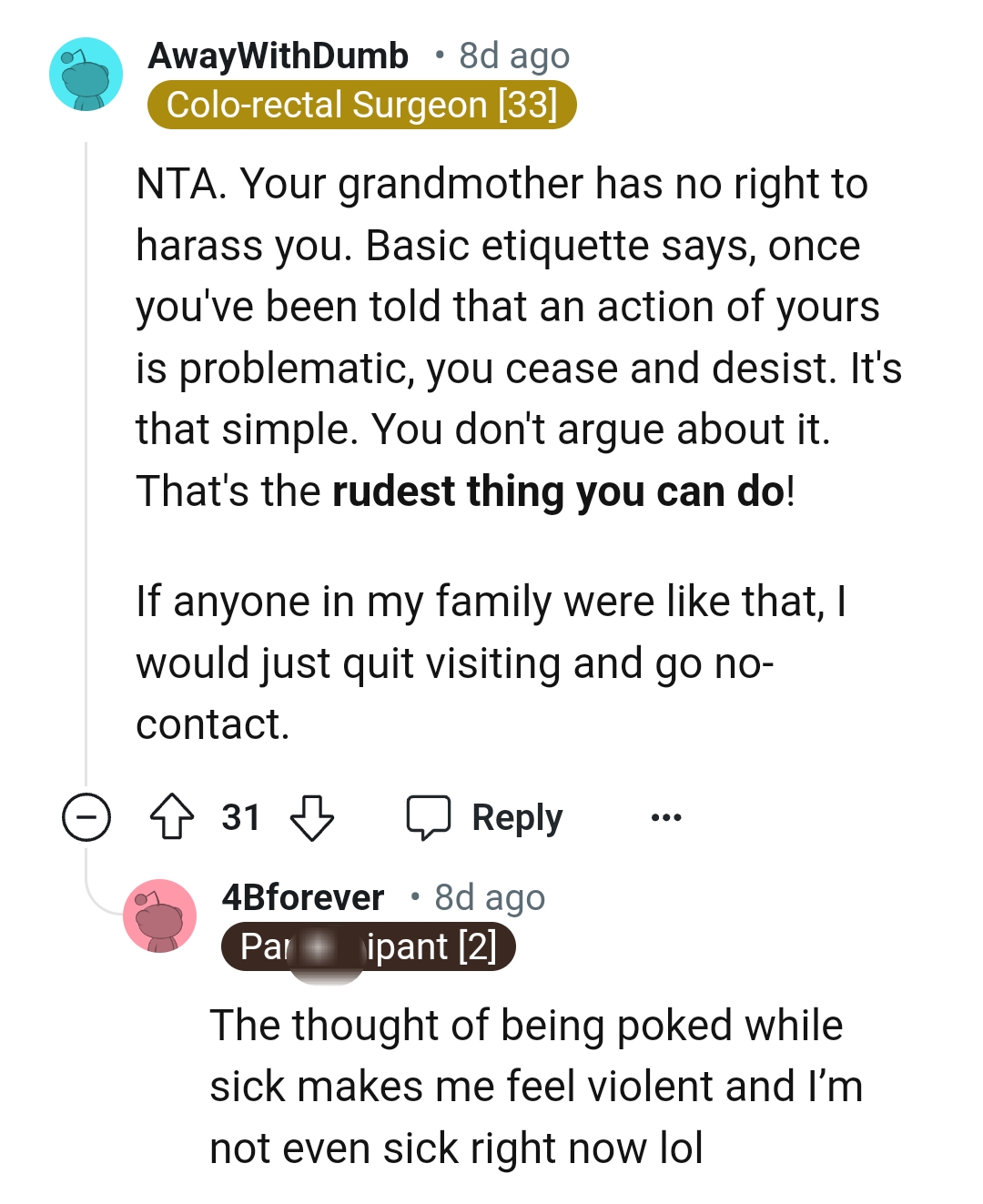Open the Reply comment icon

[430, 816]
